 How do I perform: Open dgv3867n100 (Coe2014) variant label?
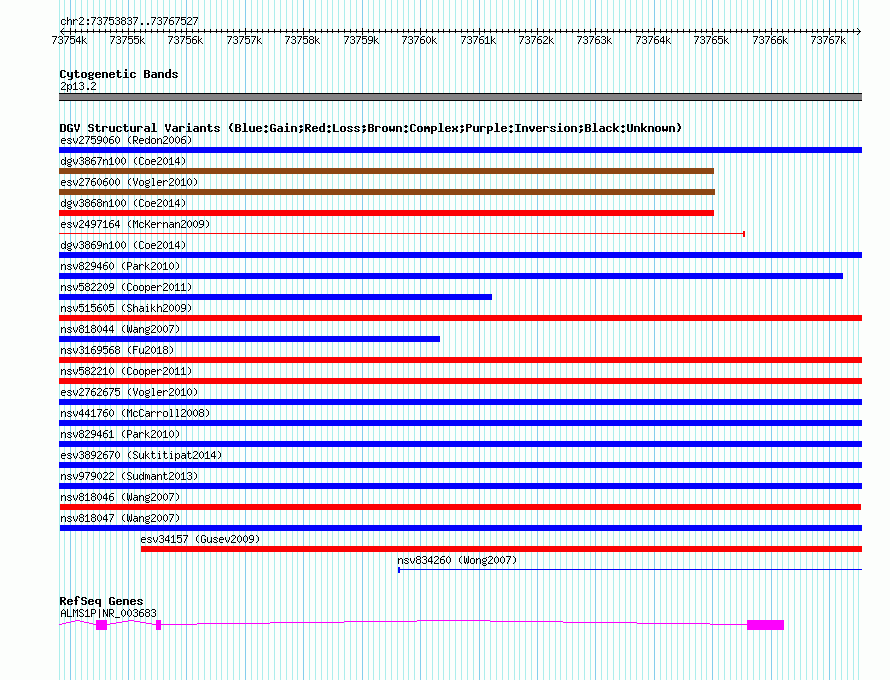click(123, 161)
